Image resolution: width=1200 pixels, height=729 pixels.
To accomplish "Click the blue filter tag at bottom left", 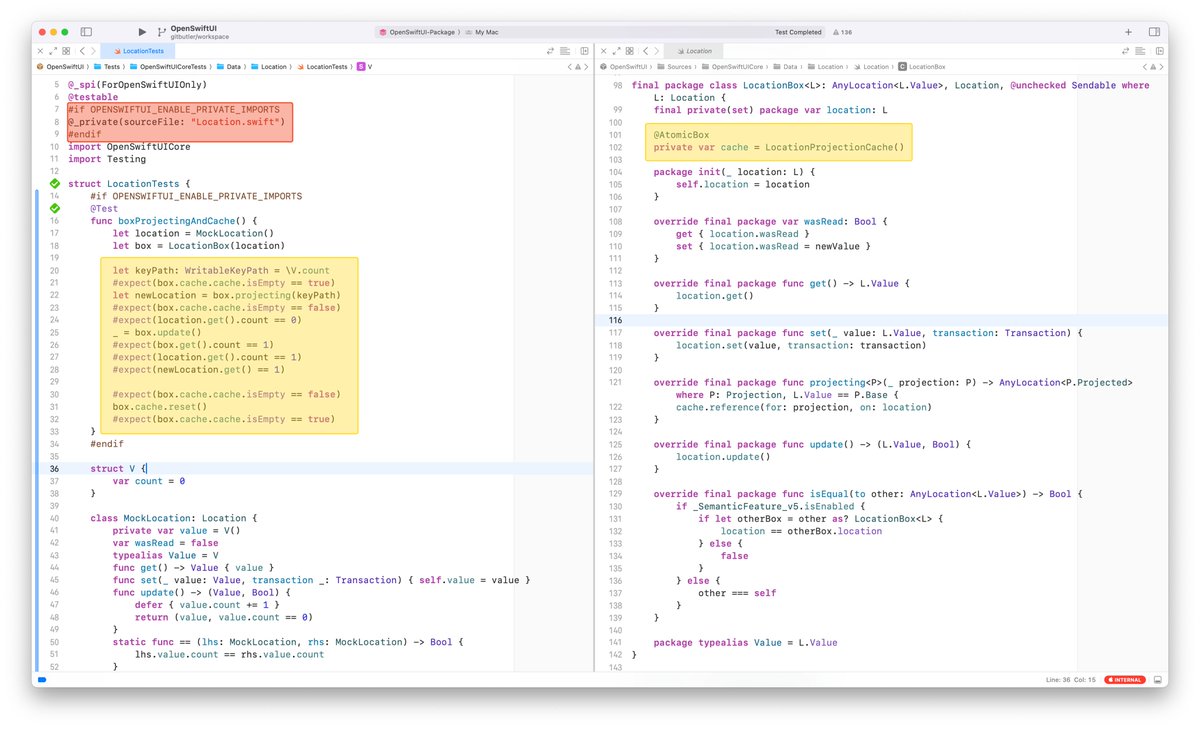I will 40,680.
